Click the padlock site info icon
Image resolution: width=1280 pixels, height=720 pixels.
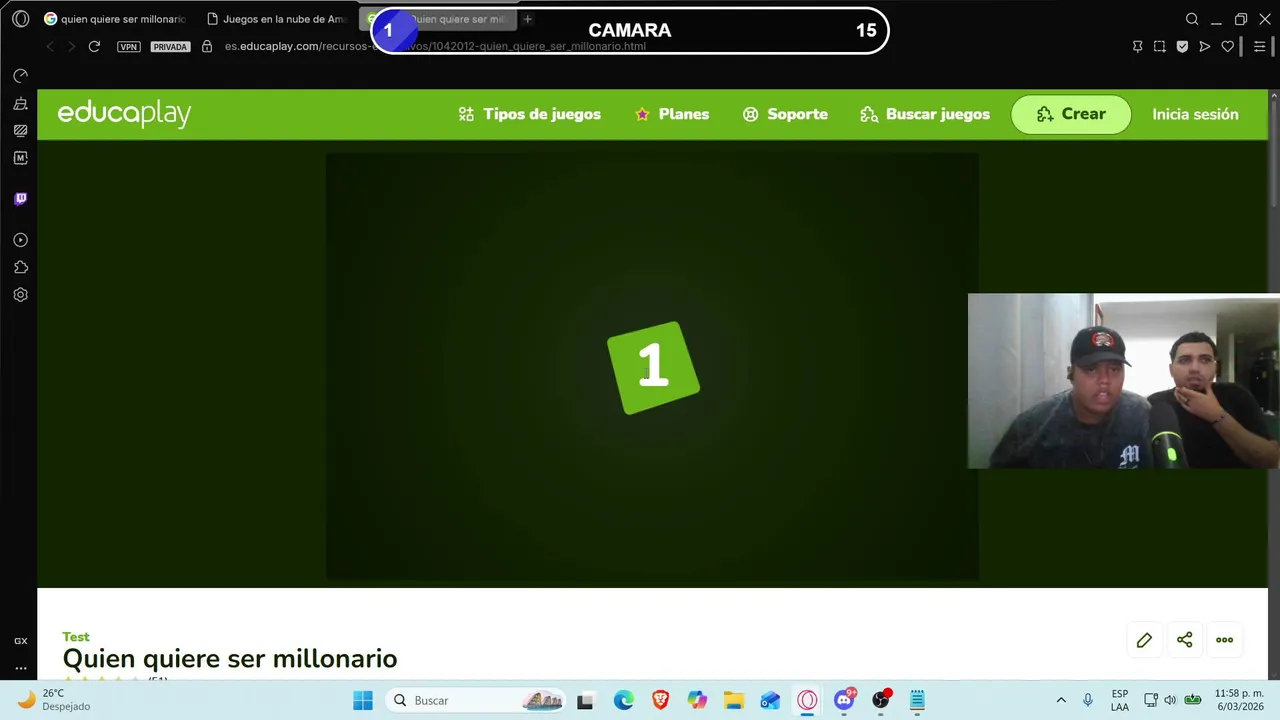pyautogui.click(x=207, y=46)
